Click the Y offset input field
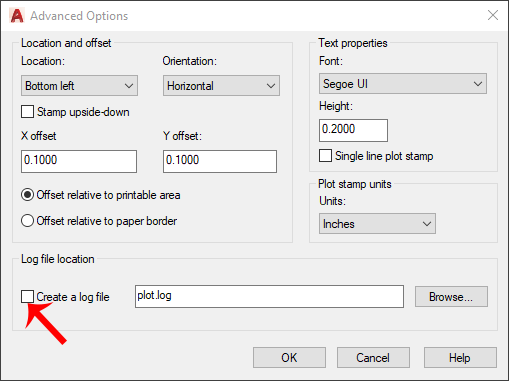The image size is (509, 381). [x=220, y=161]
